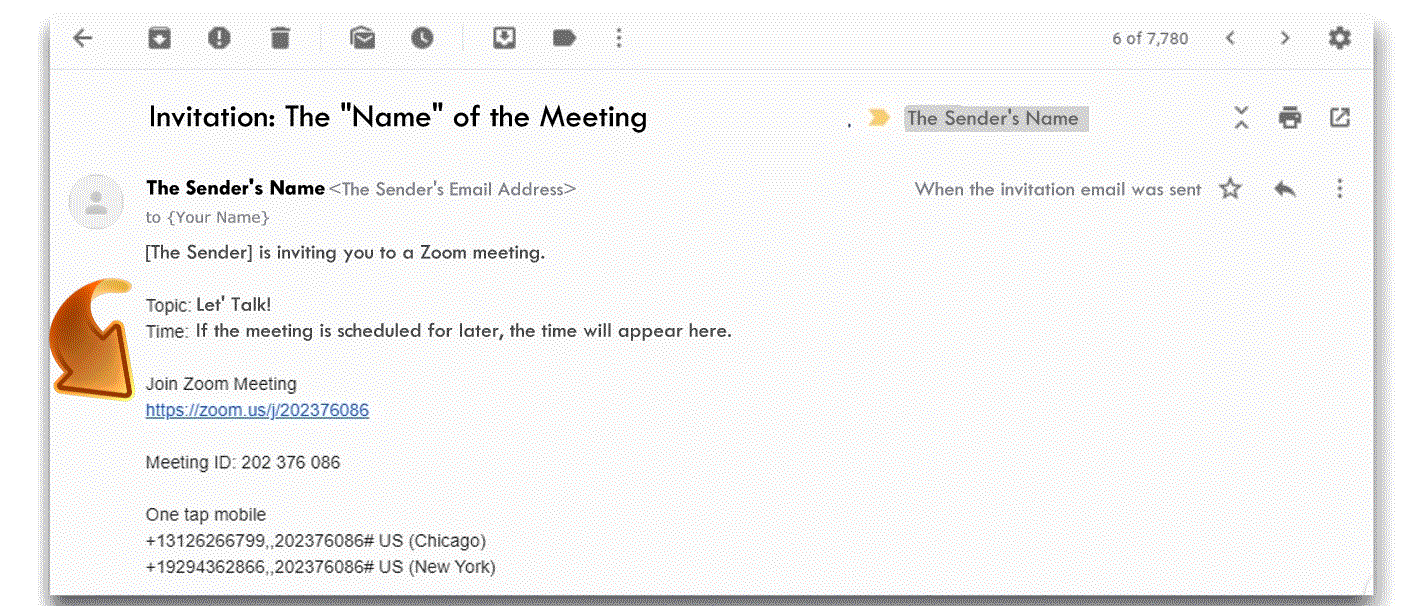
Task: Open message three-dot options menu
Action: click(1340, 188)
